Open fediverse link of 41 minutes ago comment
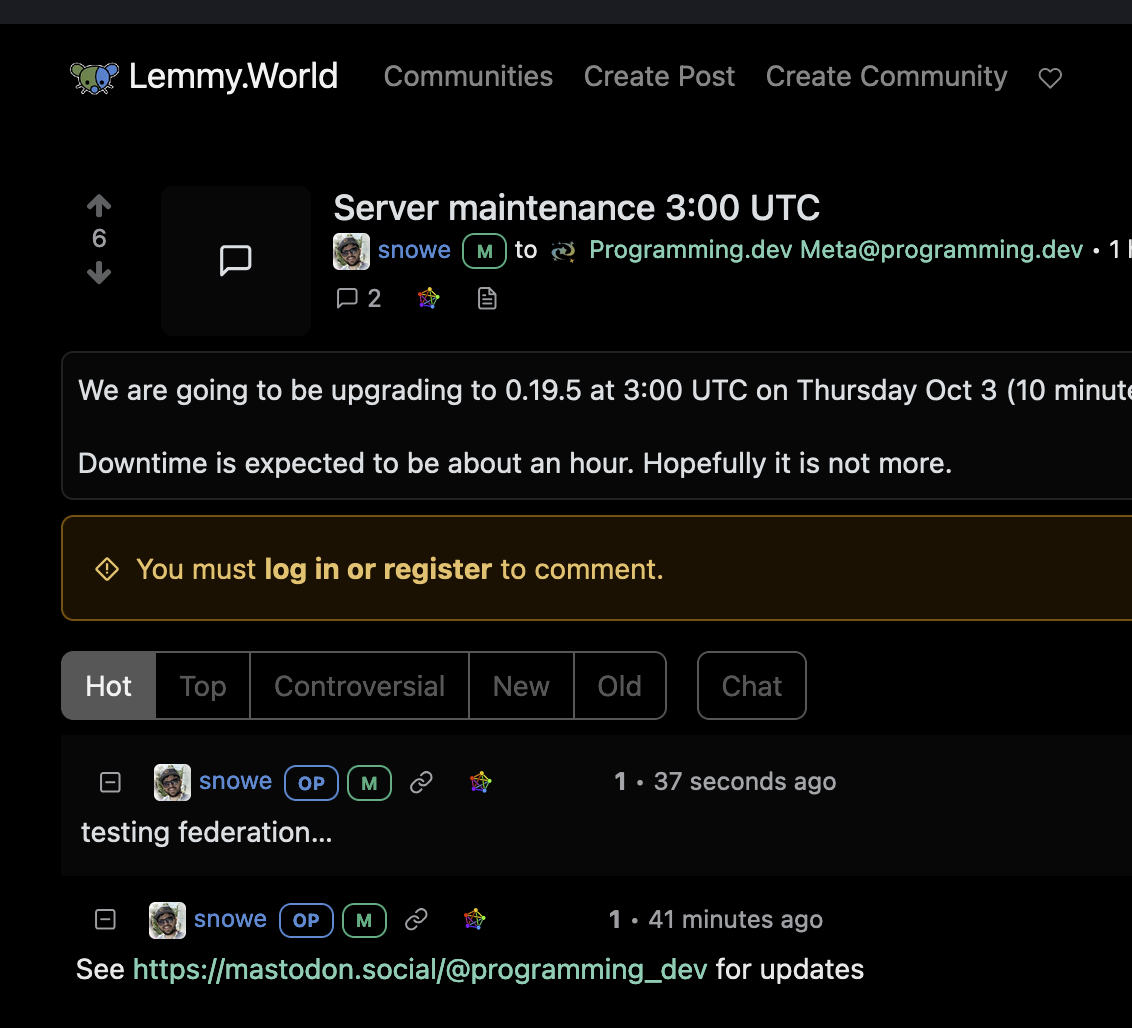This screenshot has width=1132, height=1028. click(x=474, y=920)
